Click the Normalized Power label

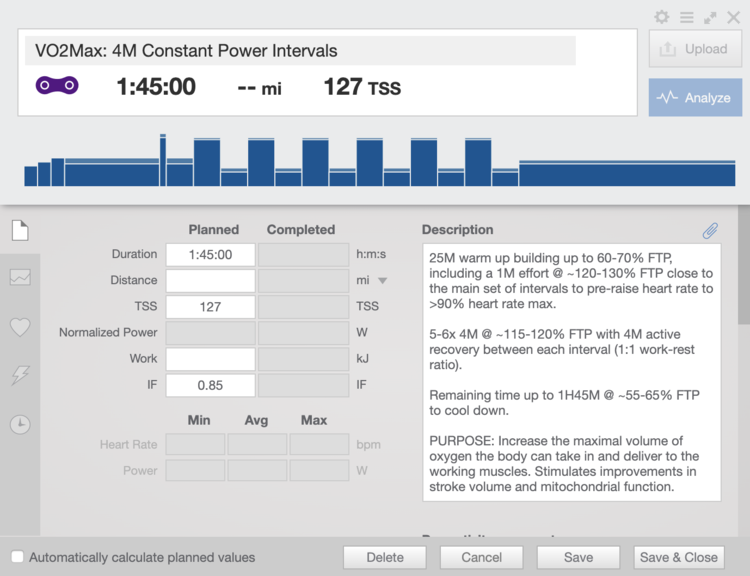[108, 332]
